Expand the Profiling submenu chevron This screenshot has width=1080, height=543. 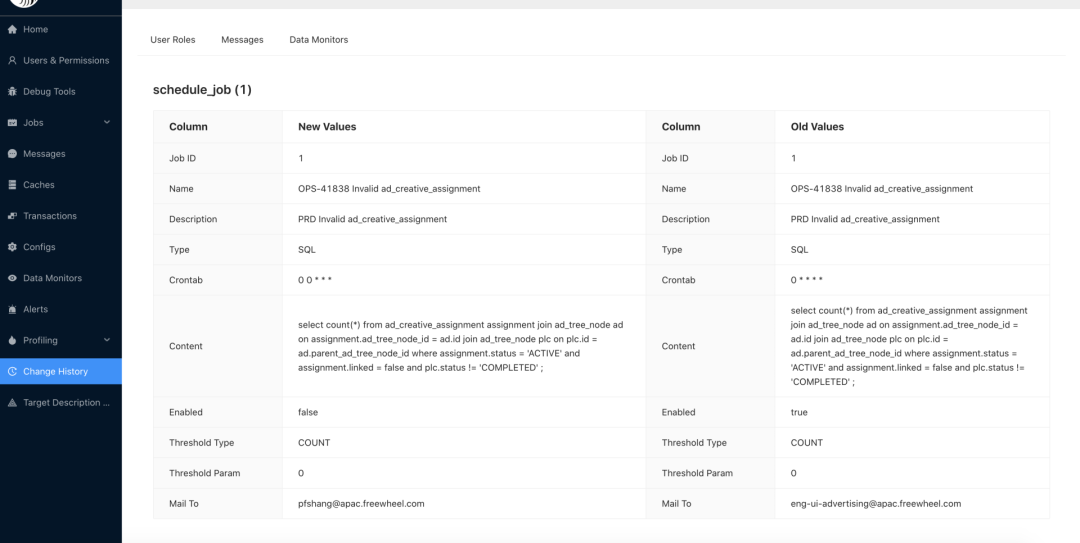[x=107, y=340]
